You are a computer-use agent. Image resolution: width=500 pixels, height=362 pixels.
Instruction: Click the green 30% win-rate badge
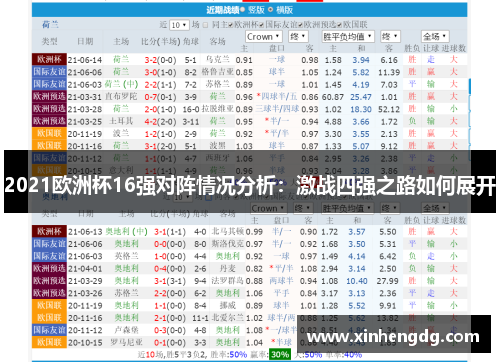pos(280,354)
